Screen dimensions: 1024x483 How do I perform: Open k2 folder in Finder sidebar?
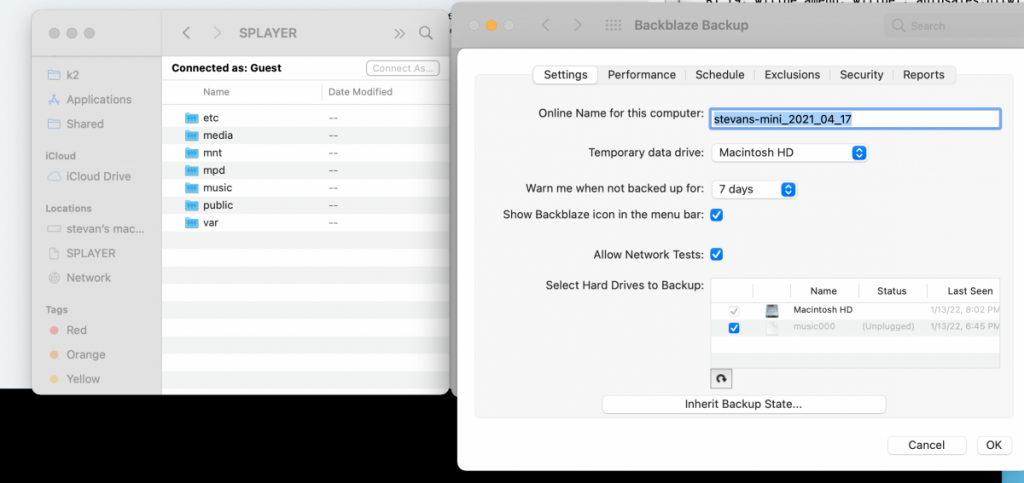(x=63, y=74)
